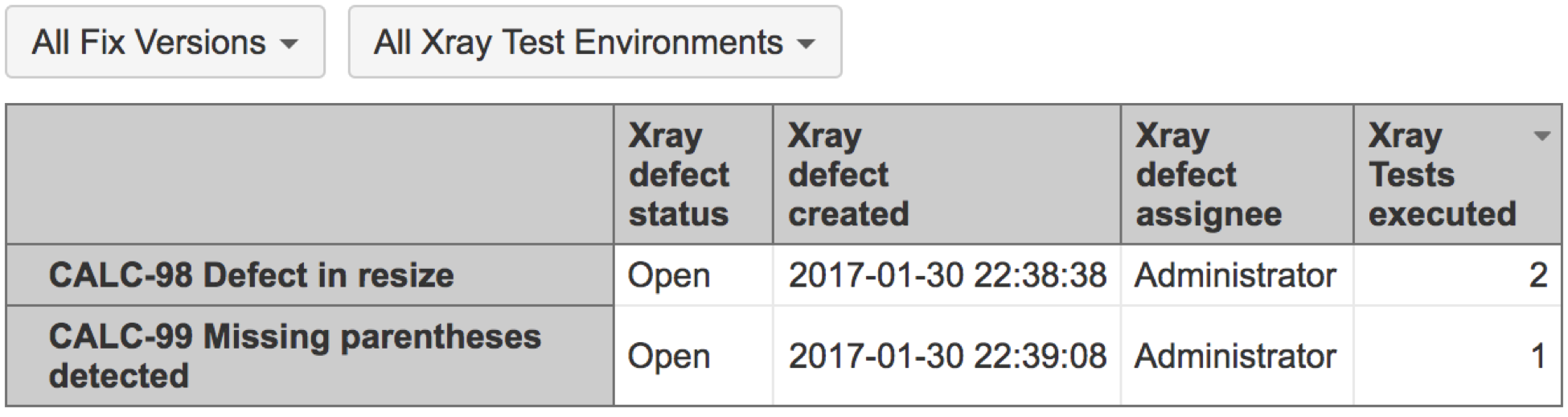Click the Administrator assignee cell for CALC-98
The width and height of the screenshot is (1568, 417).
1237,275
